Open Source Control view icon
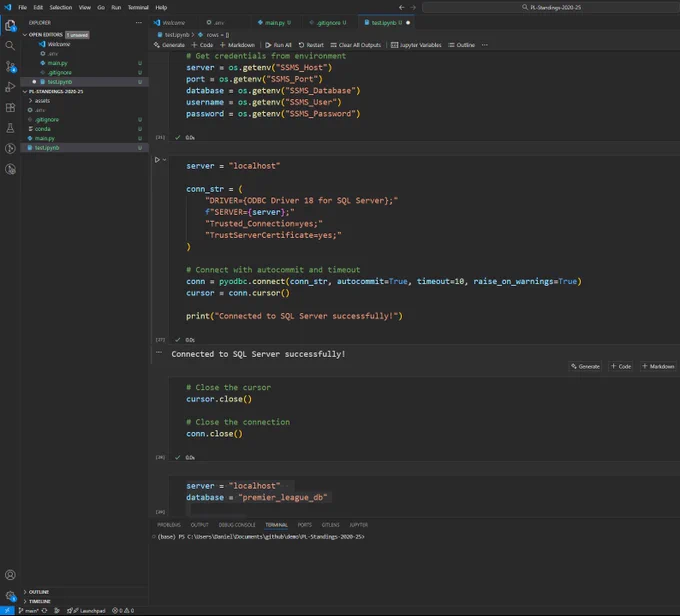The width and height of the screenshot is (680, 616). click(10, 66)
